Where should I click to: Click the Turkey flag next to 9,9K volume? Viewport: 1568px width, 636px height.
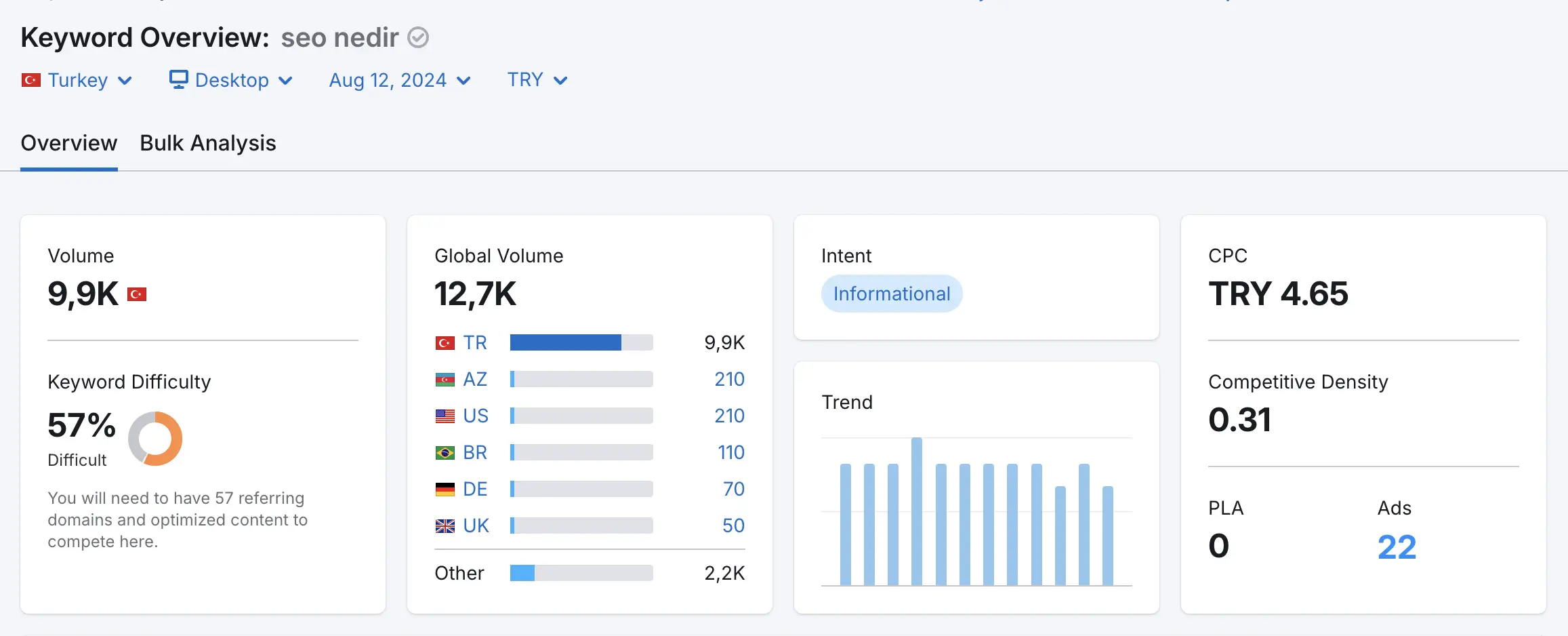137,294
